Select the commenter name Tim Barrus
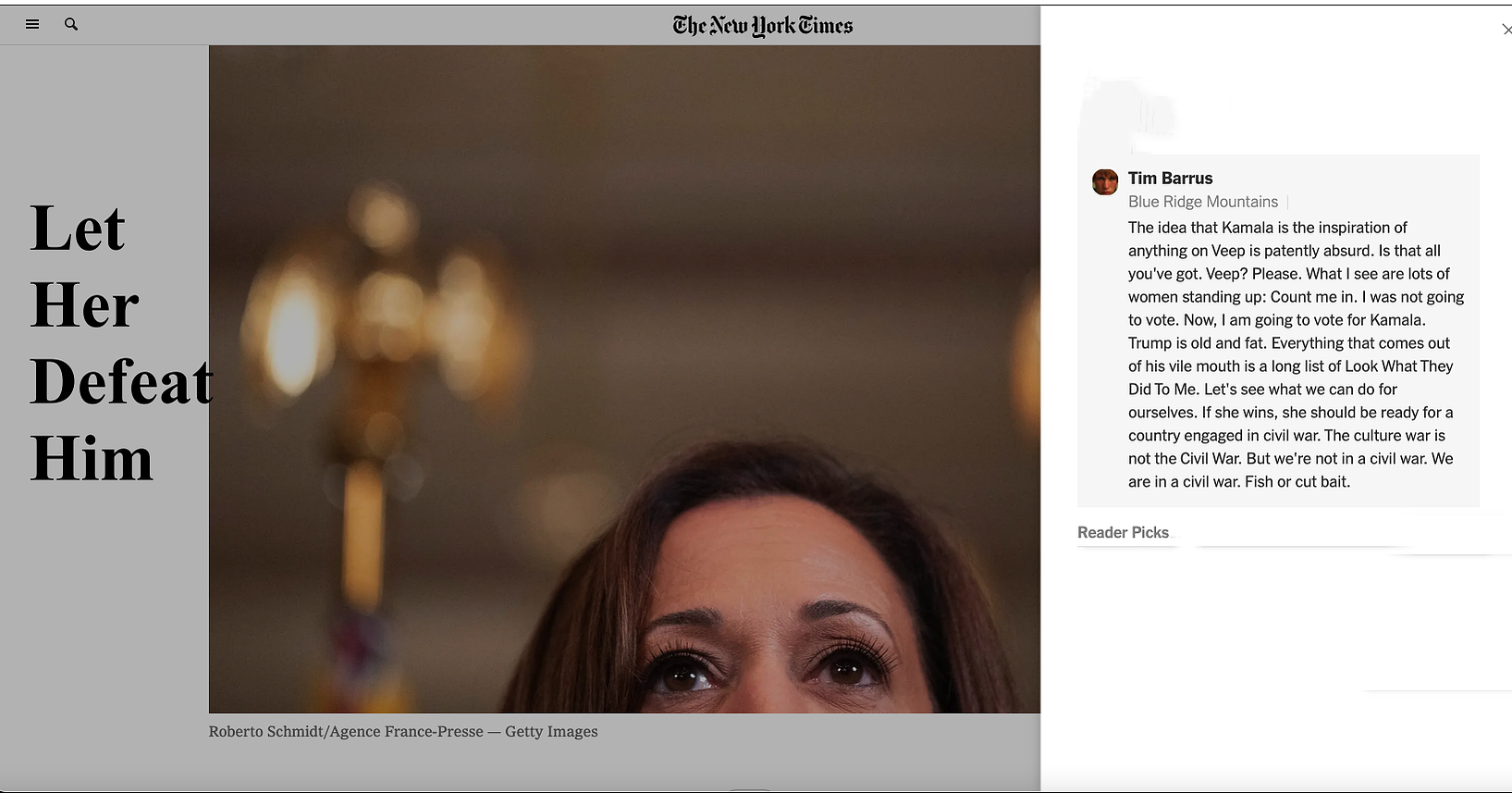 point(1170,179)
